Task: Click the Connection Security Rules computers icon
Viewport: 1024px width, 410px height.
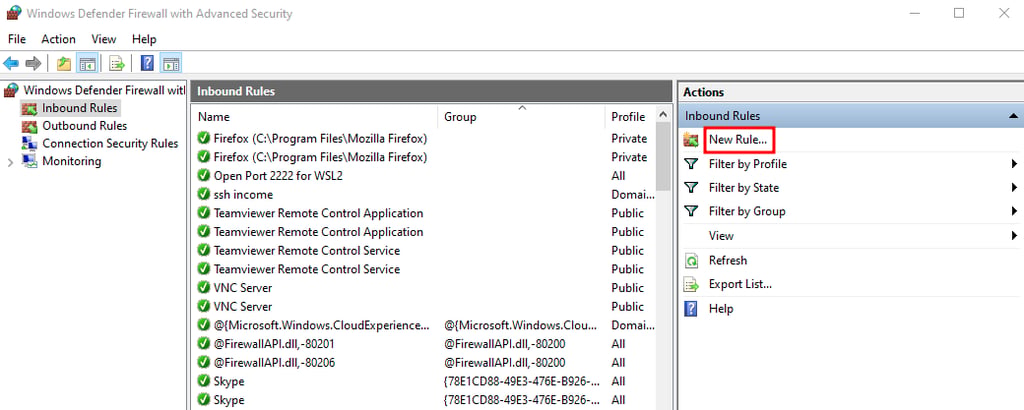Action: pos(29,144)
